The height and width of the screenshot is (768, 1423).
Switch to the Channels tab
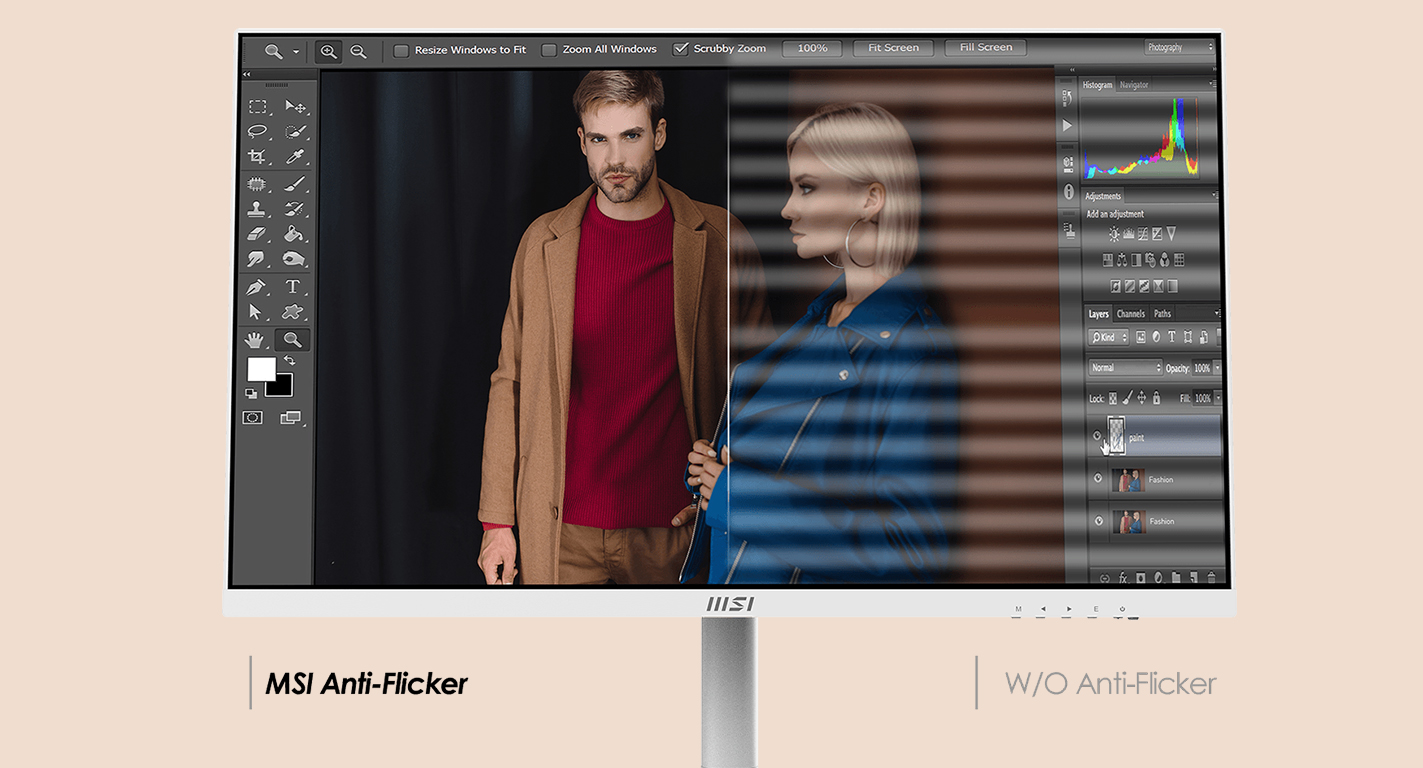[1131, 314]
